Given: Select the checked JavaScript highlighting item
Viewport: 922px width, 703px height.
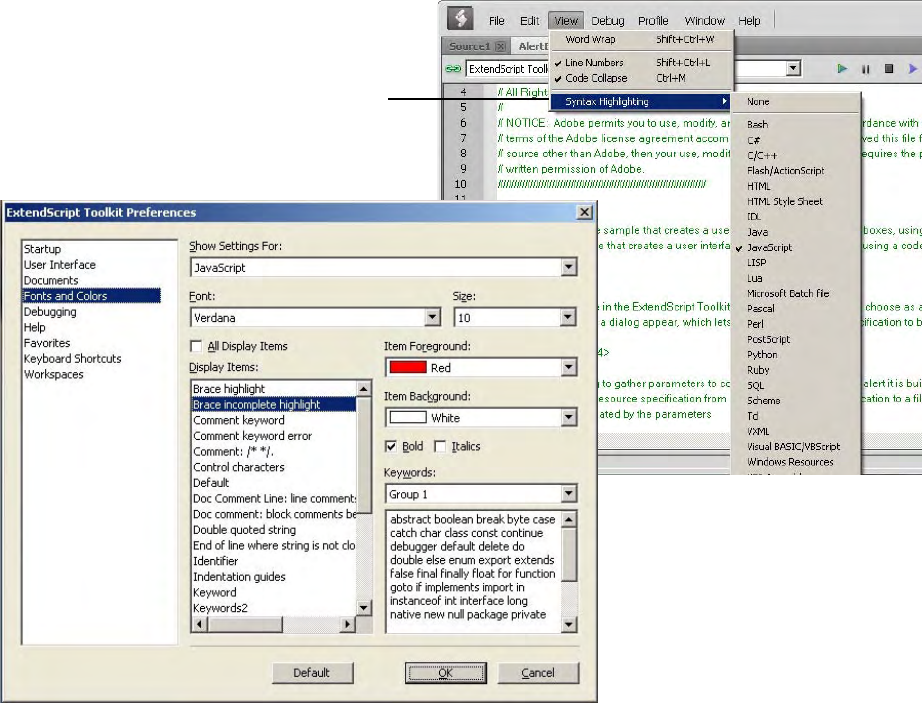Looking at the screenshot, I should pyautogui.click(x=796, y=247).
